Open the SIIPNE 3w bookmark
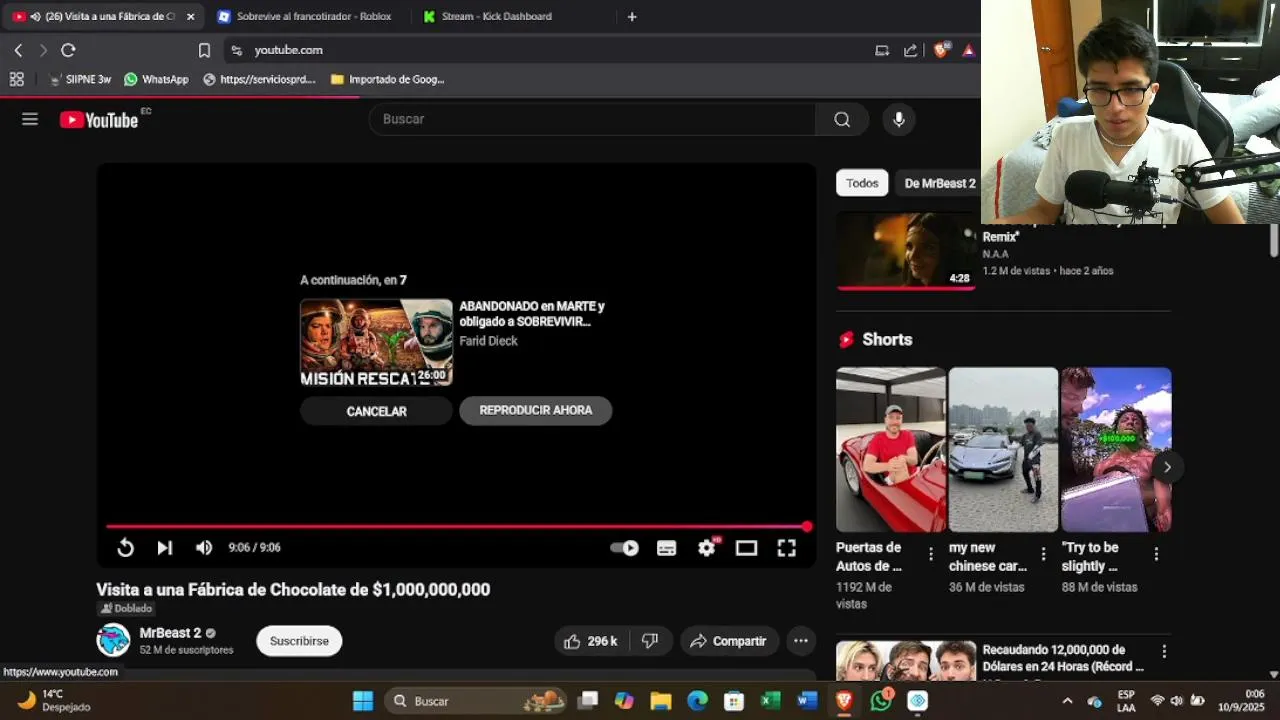The image size is (1280, 720). pos(80,79)
